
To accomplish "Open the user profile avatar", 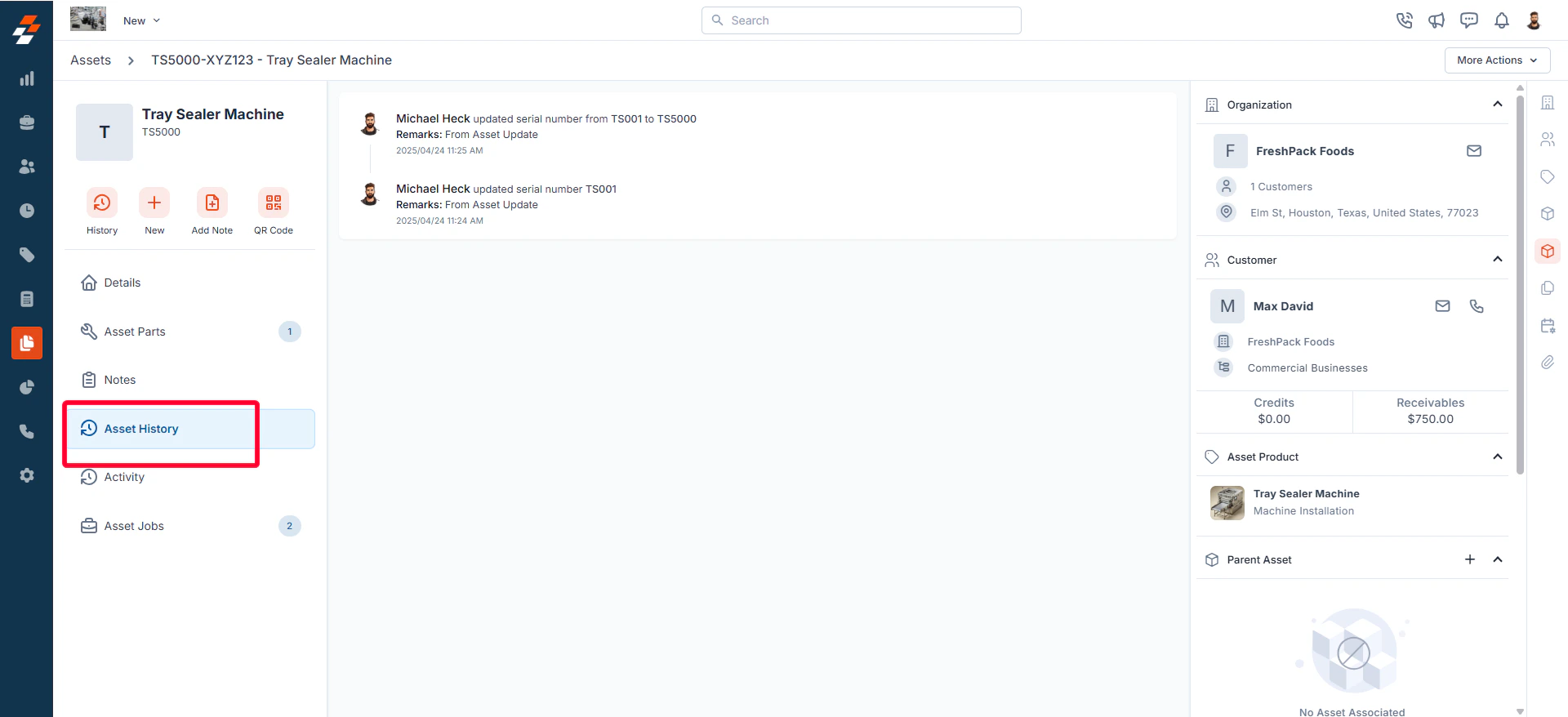I will click(x=1534, y=20).
